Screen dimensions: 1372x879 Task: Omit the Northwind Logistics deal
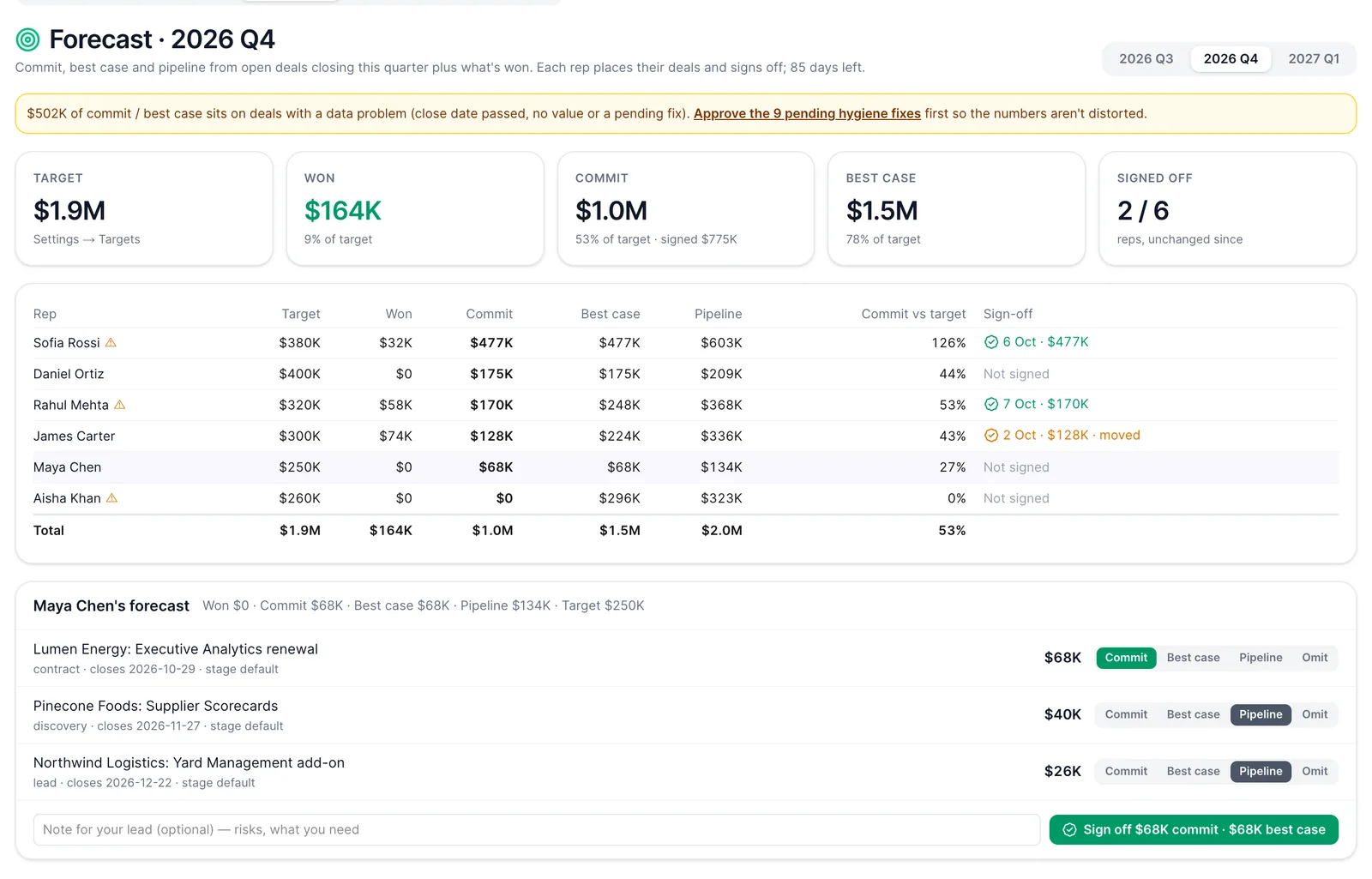(x=1315, y=771)
